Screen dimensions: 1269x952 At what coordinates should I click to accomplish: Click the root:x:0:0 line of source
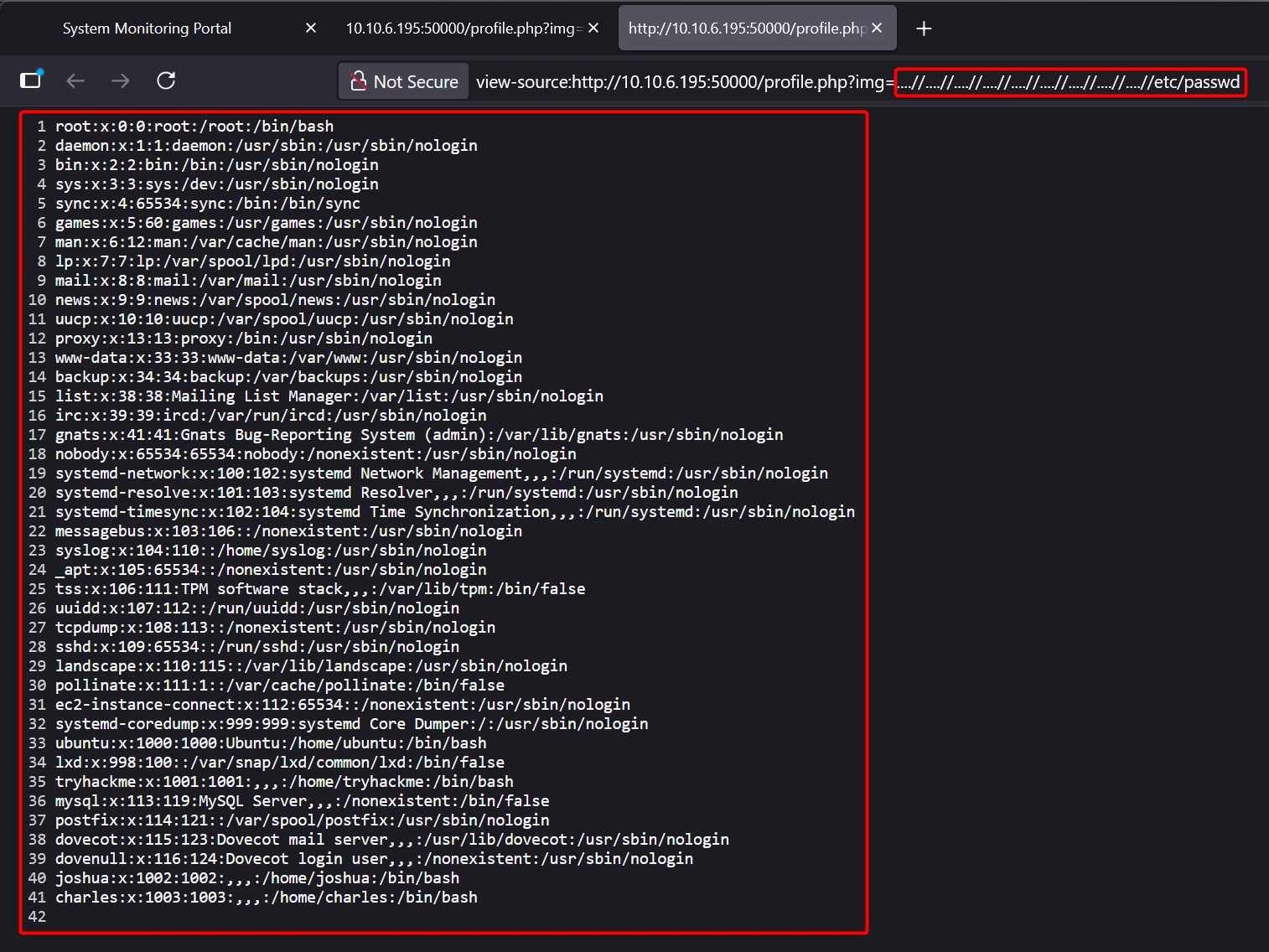[194, 127]
